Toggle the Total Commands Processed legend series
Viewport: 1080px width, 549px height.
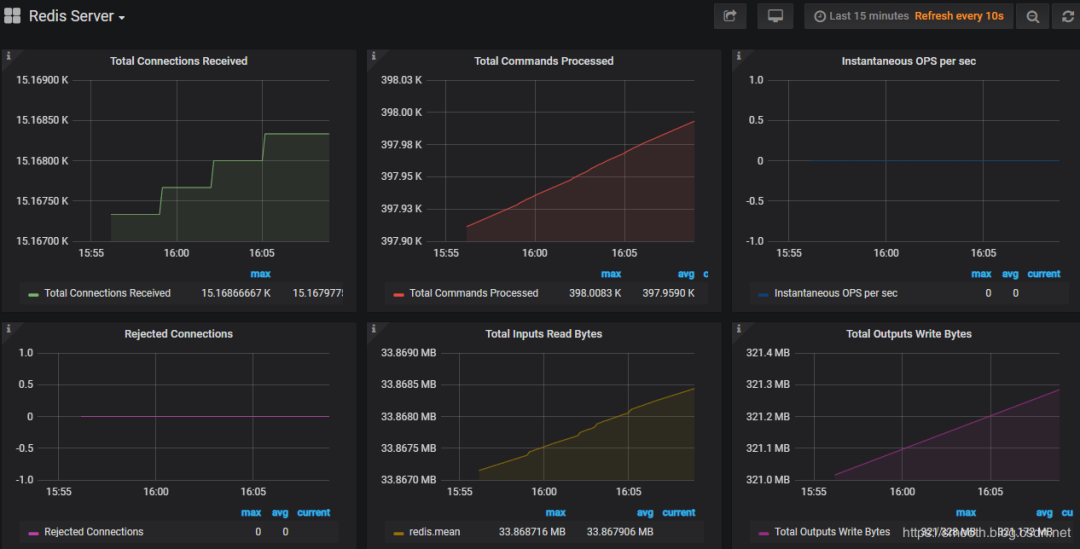[474, 293]
